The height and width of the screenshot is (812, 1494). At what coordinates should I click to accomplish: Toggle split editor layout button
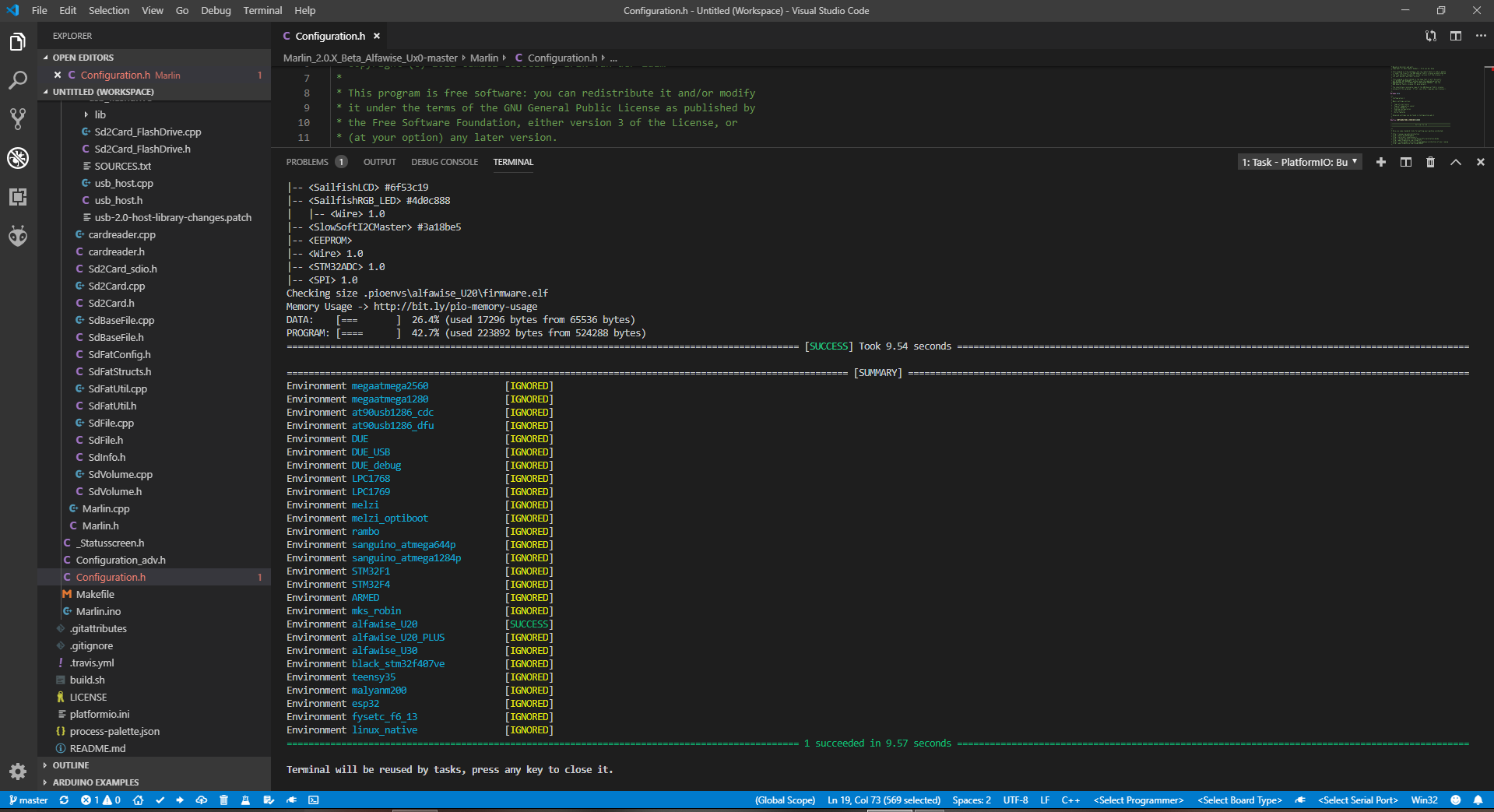(1456, 36)
